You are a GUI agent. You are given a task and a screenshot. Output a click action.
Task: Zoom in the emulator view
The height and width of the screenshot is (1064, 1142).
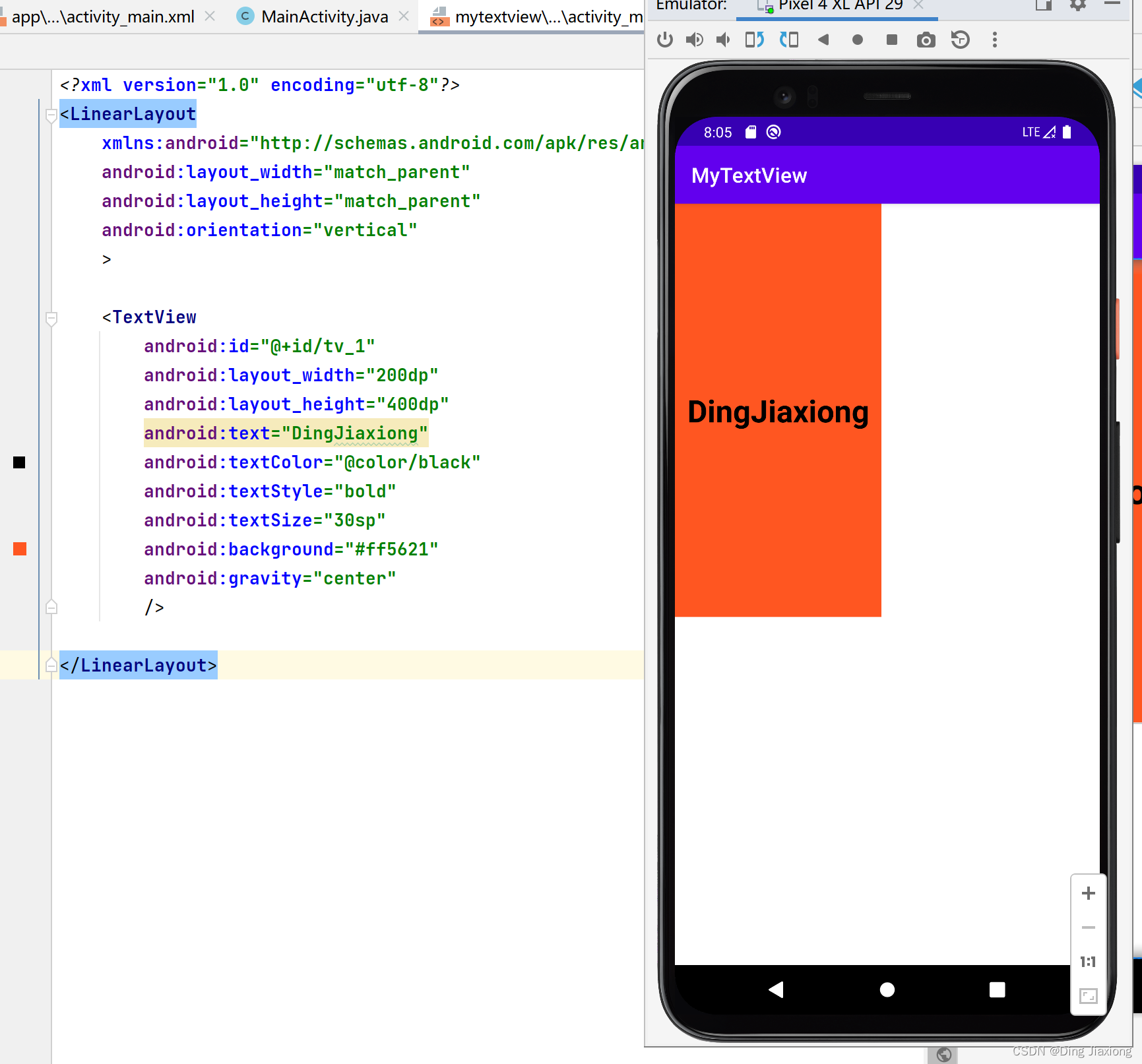[x=1089, y=893]
